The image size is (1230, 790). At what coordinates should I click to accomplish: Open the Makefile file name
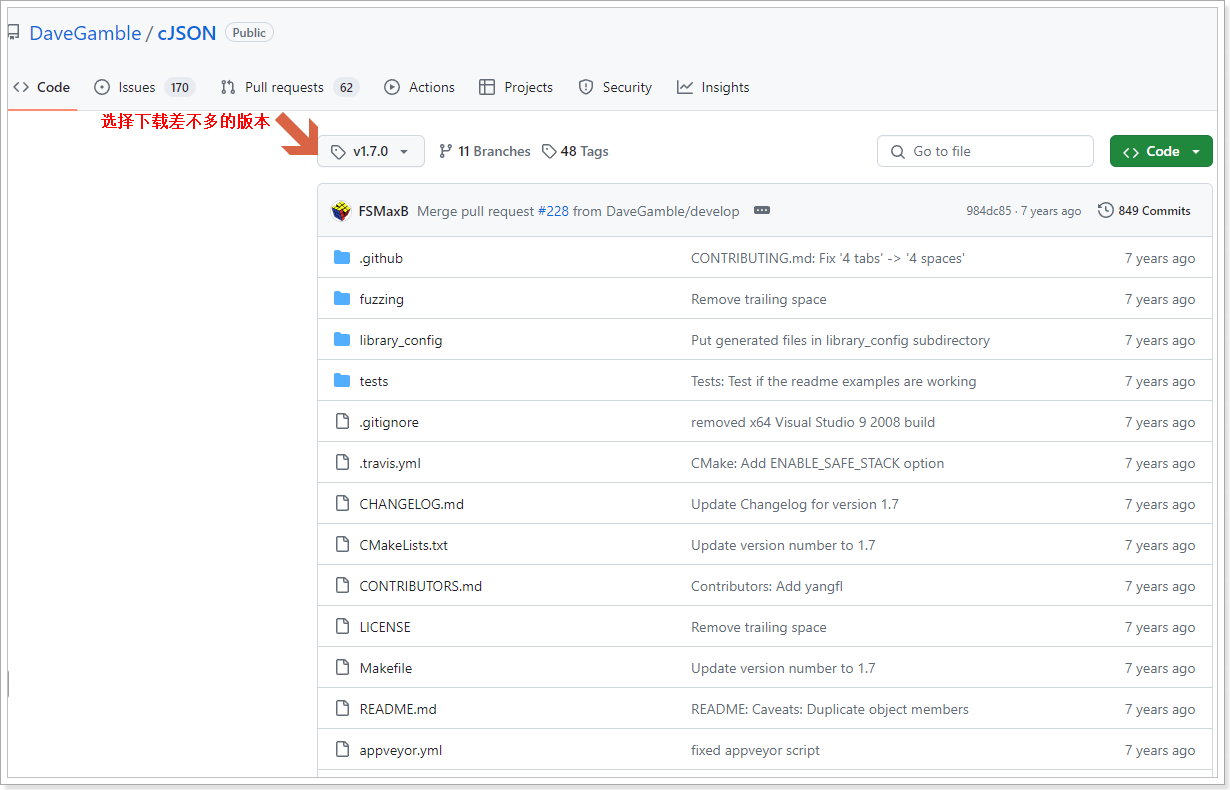(x=386, y=668)
